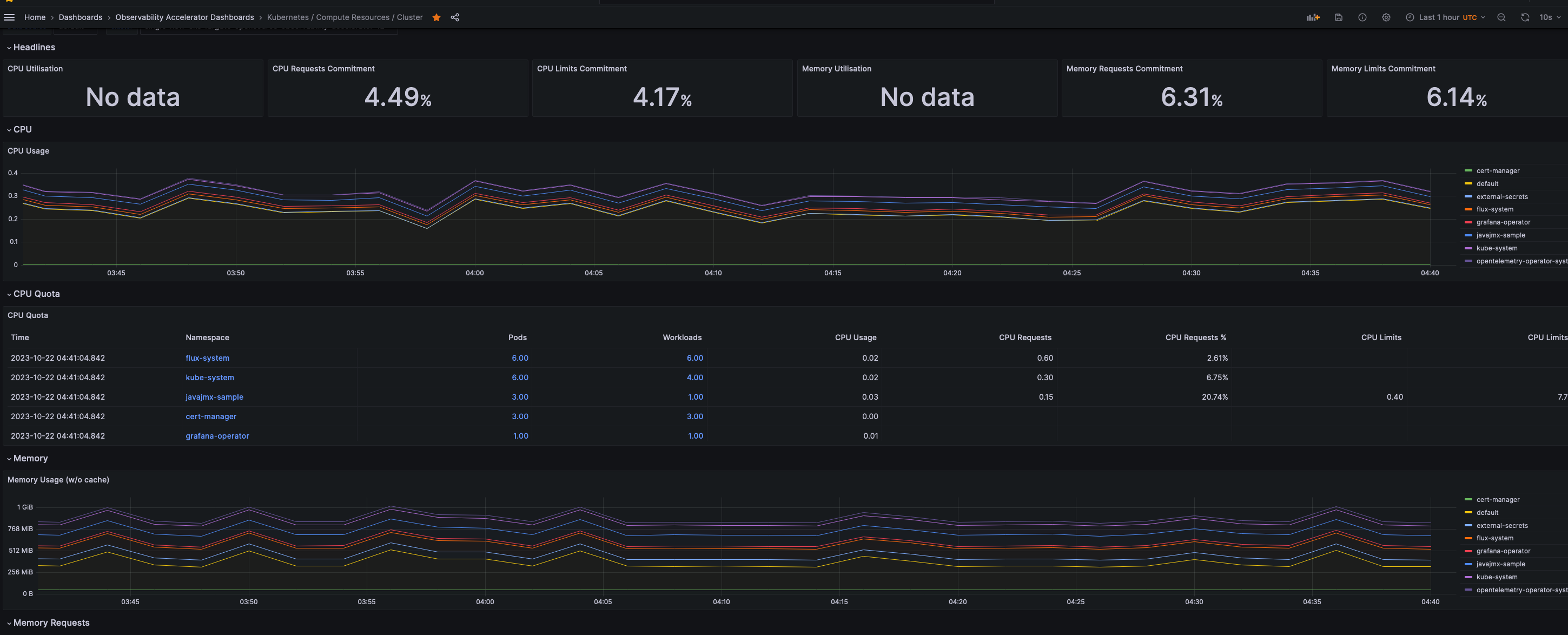
Task: Open CPU Utilisation panel title menu
Action: pyautogui.click(x=35, y=68)
